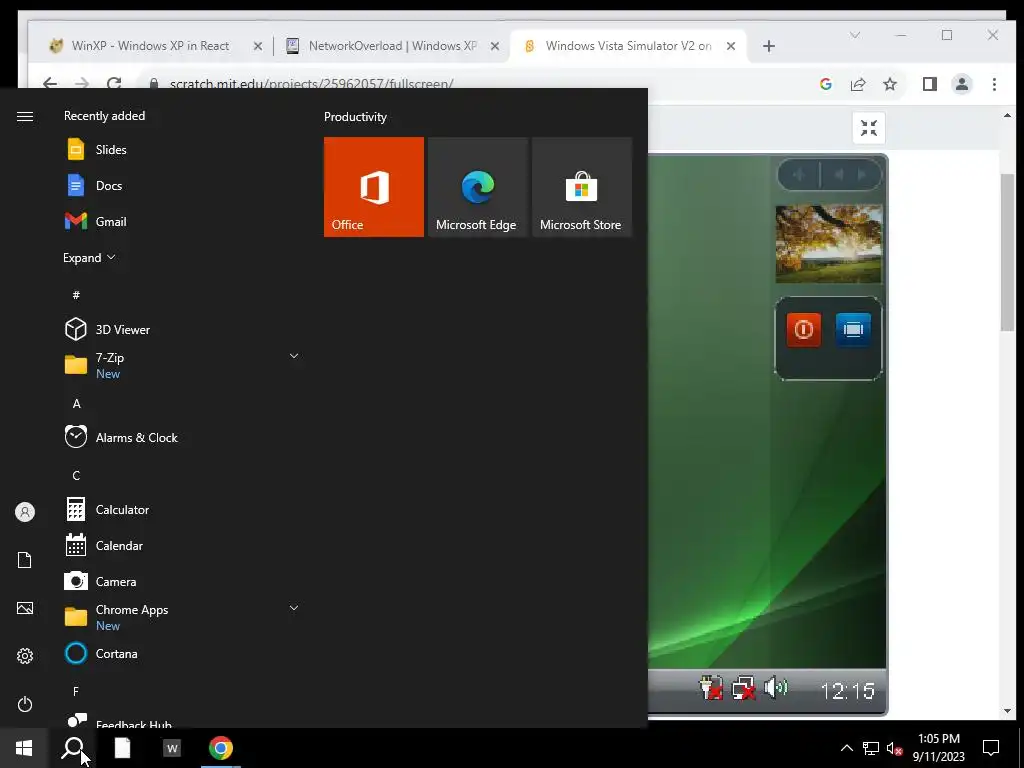Viewport: 1024px width, 768px height.
Task: Open Documents from the Start sidebar
Action: 25,560
